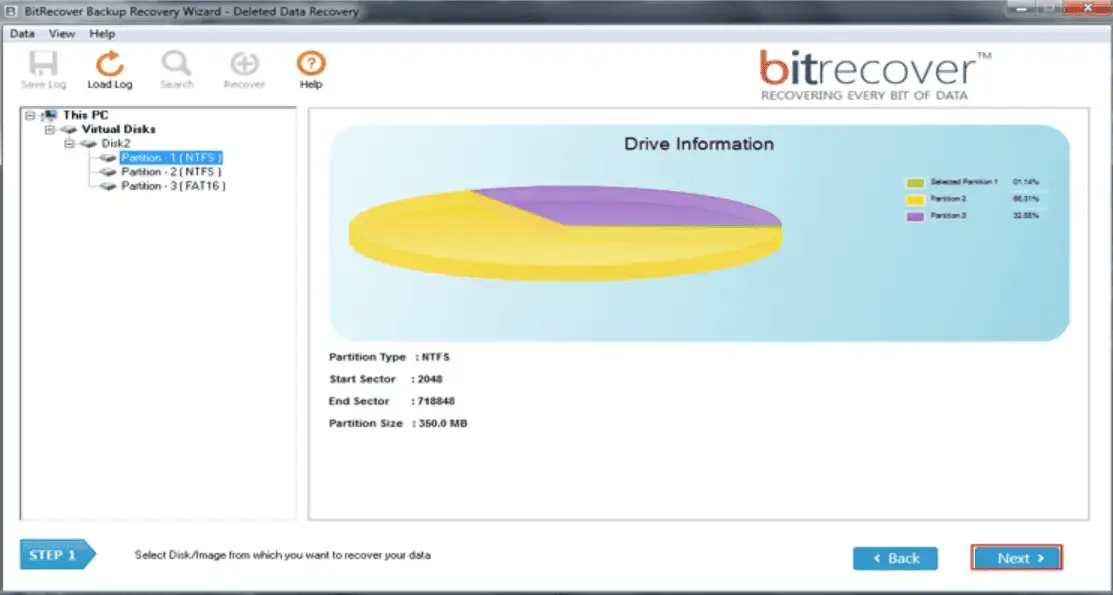Image resolution: width=1113 pixels, height=595 pixels.
Task: Go to the Next step
Action: [1017, 558]
